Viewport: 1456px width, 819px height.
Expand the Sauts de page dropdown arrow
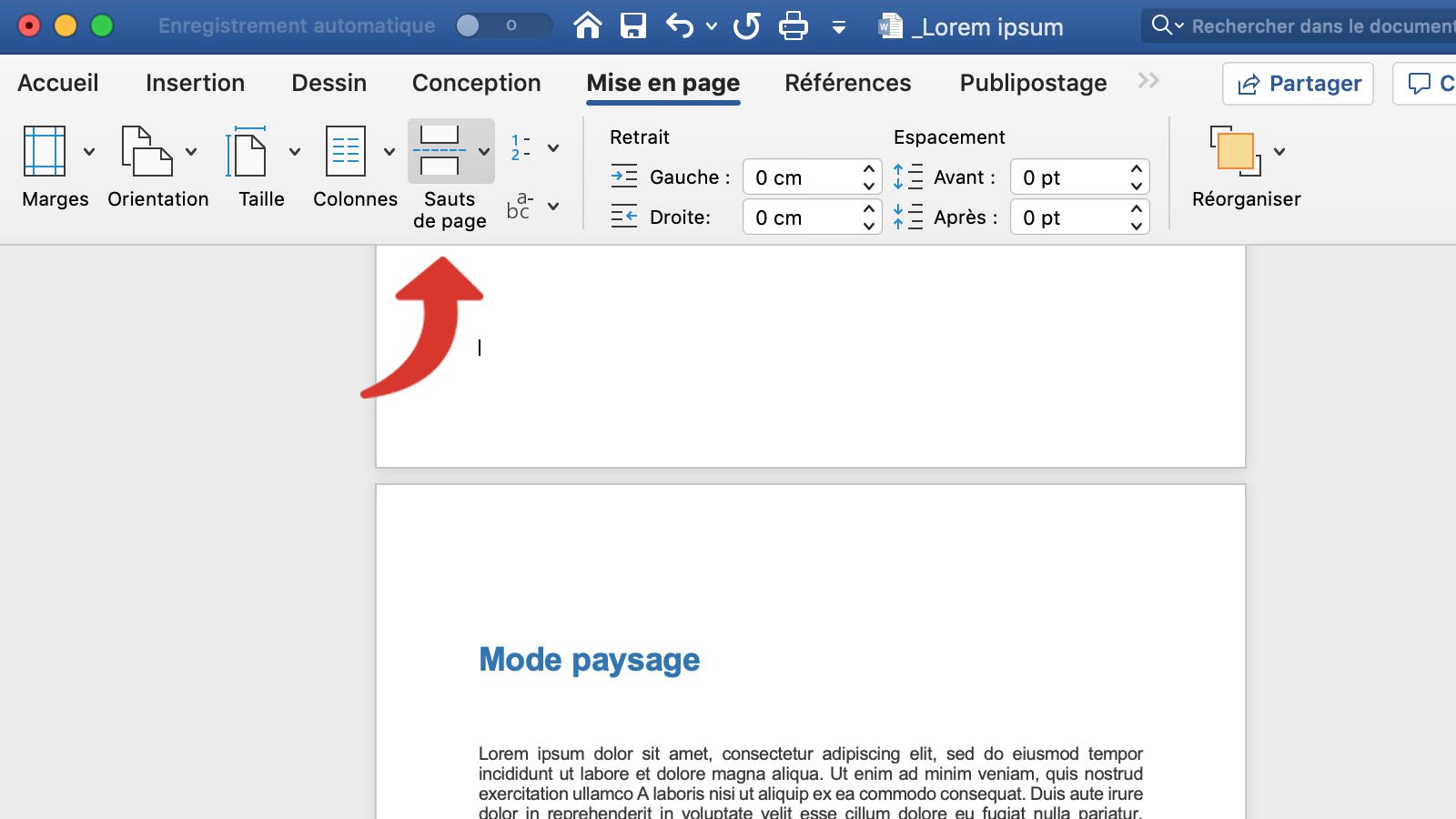pos(484,152)
